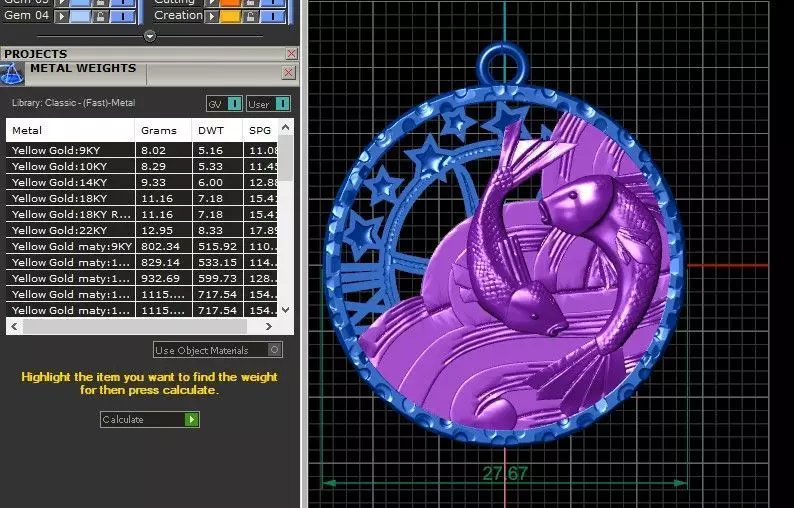794x508 pixels.
Task: Click the table's scroll down arrow
Action: coord(286,309)
